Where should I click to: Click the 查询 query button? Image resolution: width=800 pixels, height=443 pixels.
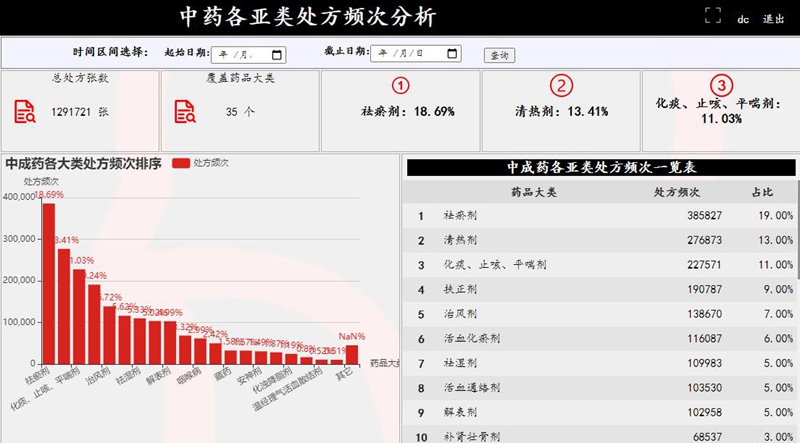(499, 55)
